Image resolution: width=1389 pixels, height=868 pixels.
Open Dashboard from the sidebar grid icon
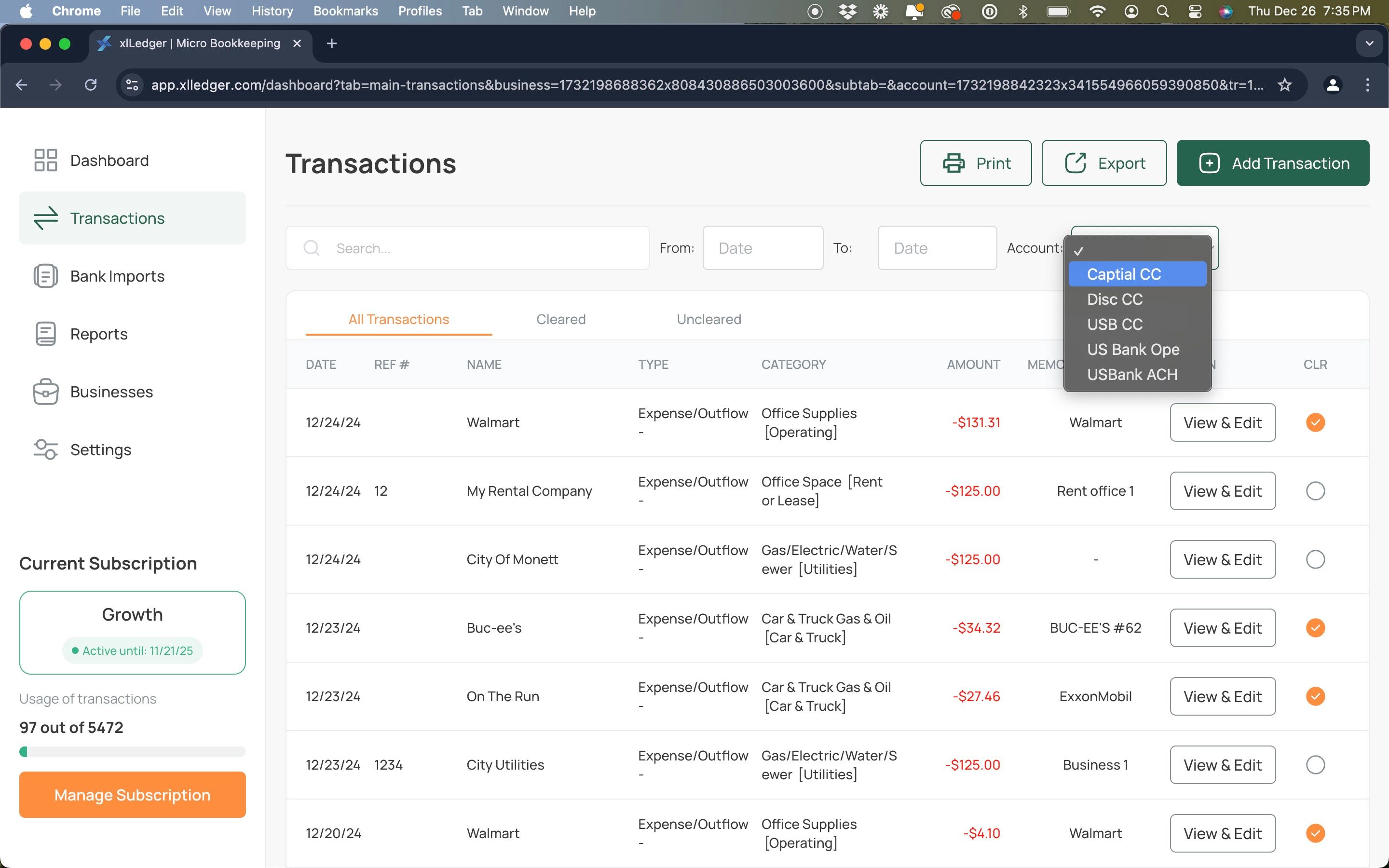[45, 160]
